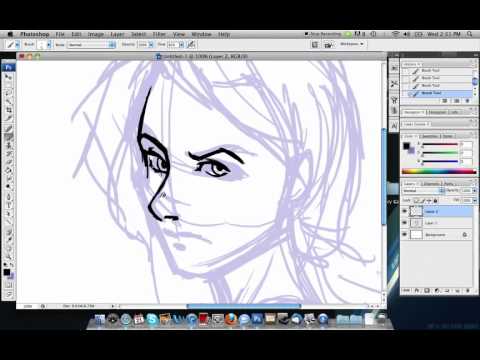This screenshot has height=360, width=480.
Task: Toggle lock transparent pixels
Action: click(x=417, y=201)
